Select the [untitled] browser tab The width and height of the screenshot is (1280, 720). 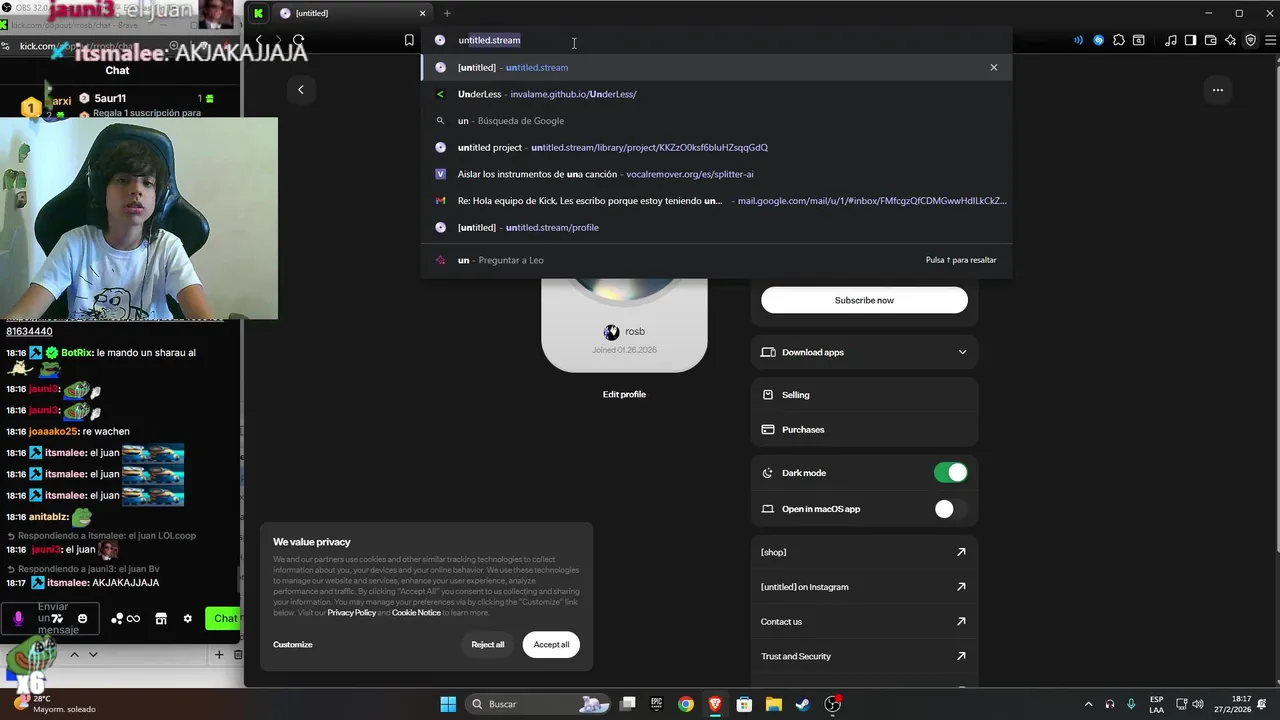point(352,13)
